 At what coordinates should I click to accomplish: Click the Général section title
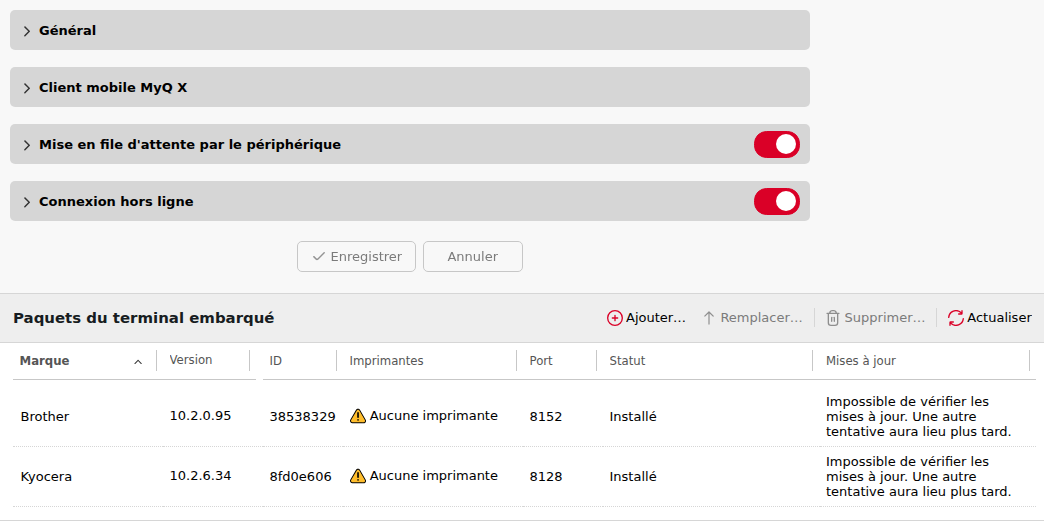pos(67,31)
